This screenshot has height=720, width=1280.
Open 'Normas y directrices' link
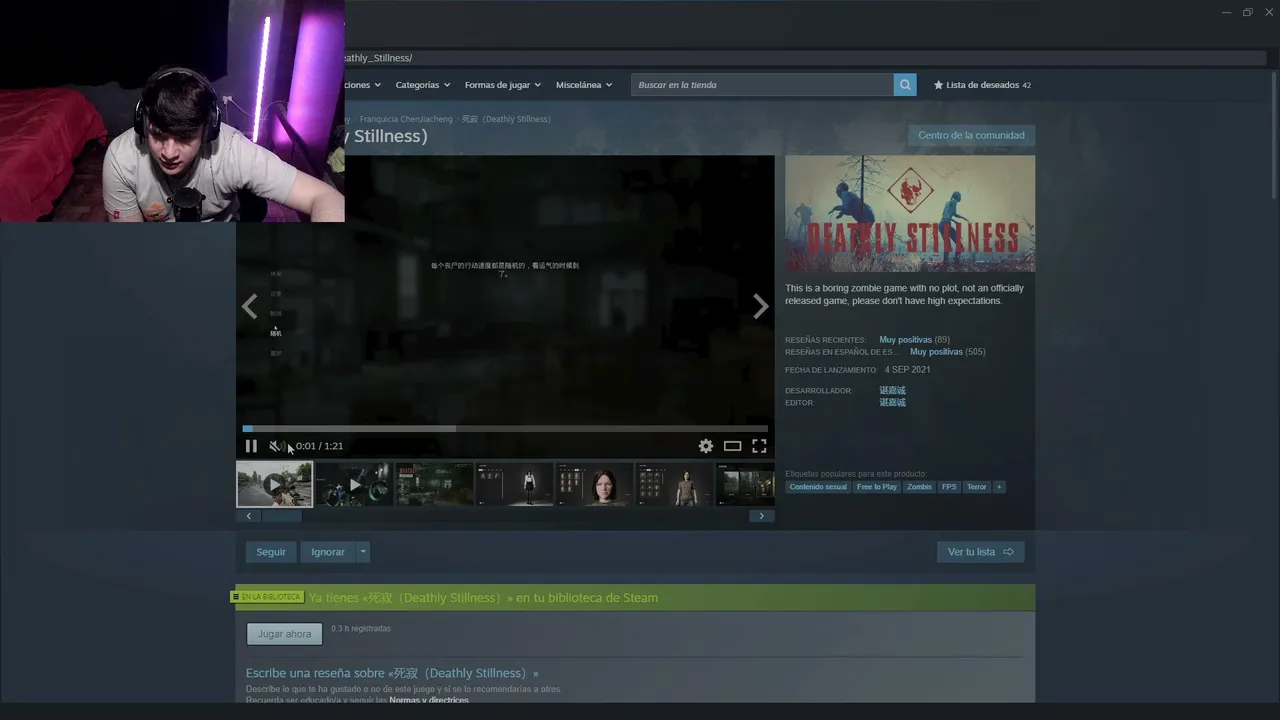coord(429,700)
